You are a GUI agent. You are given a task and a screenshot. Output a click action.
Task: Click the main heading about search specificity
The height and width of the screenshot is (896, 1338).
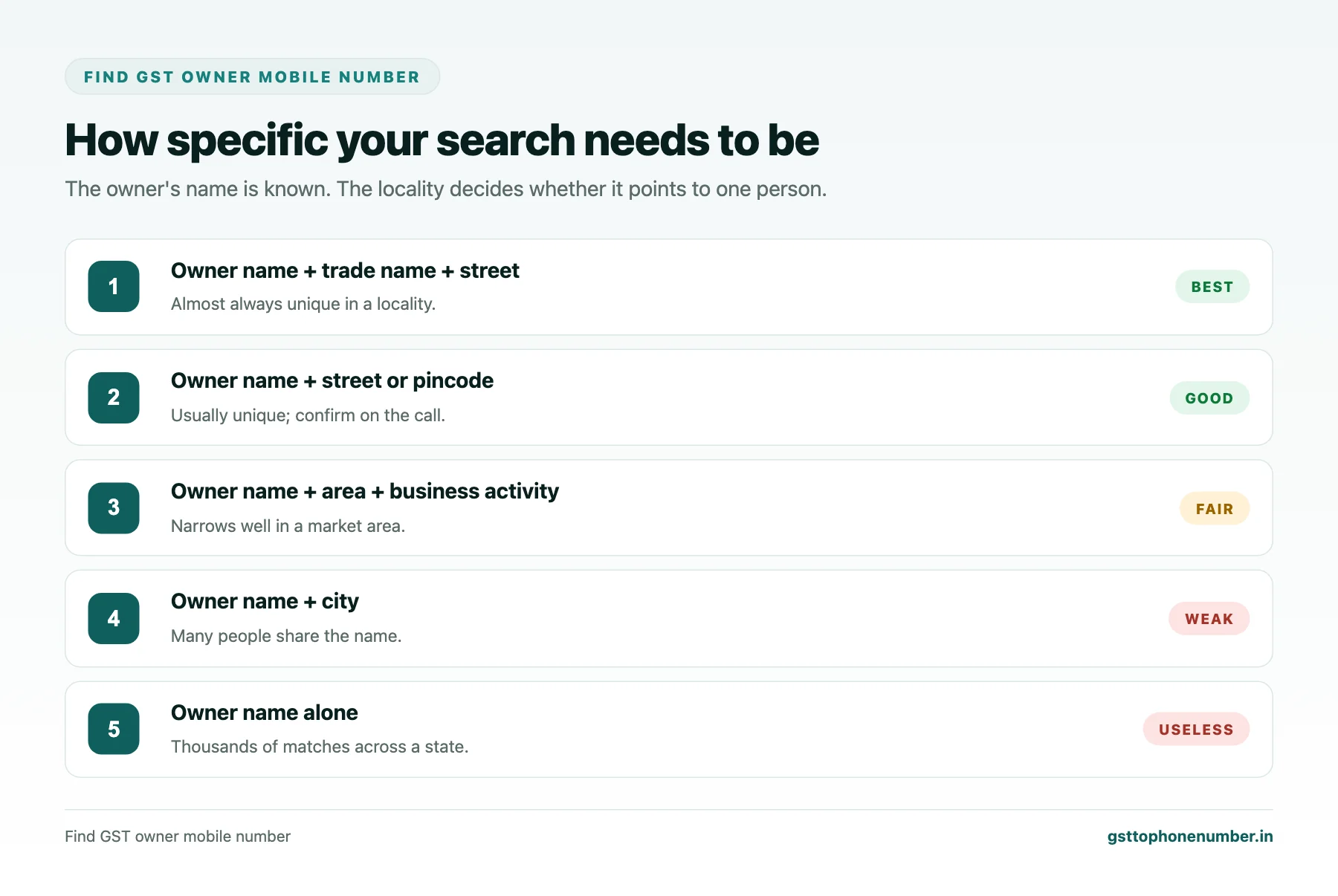[x=442, y=140]
